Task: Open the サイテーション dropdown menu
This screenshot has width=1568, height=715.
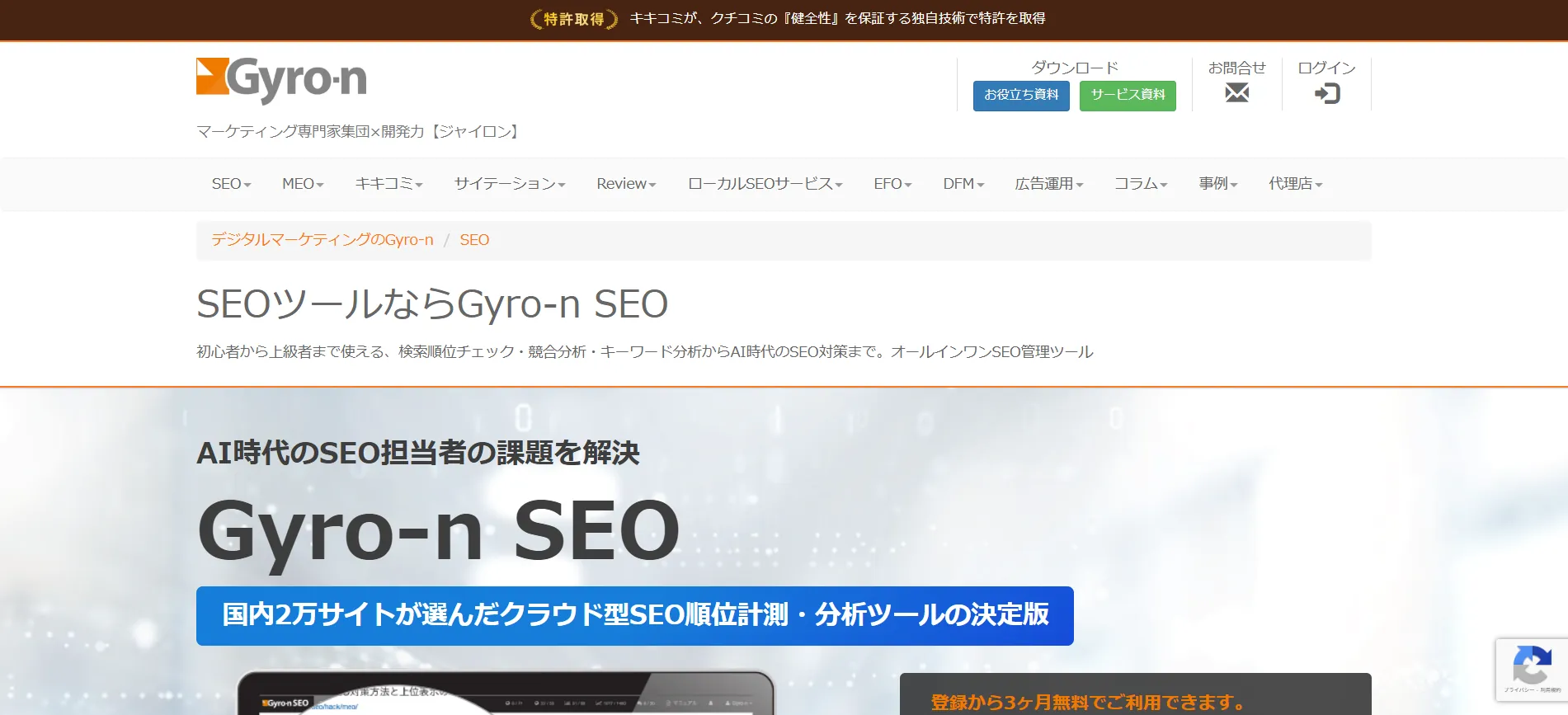Action: (510, 184)
